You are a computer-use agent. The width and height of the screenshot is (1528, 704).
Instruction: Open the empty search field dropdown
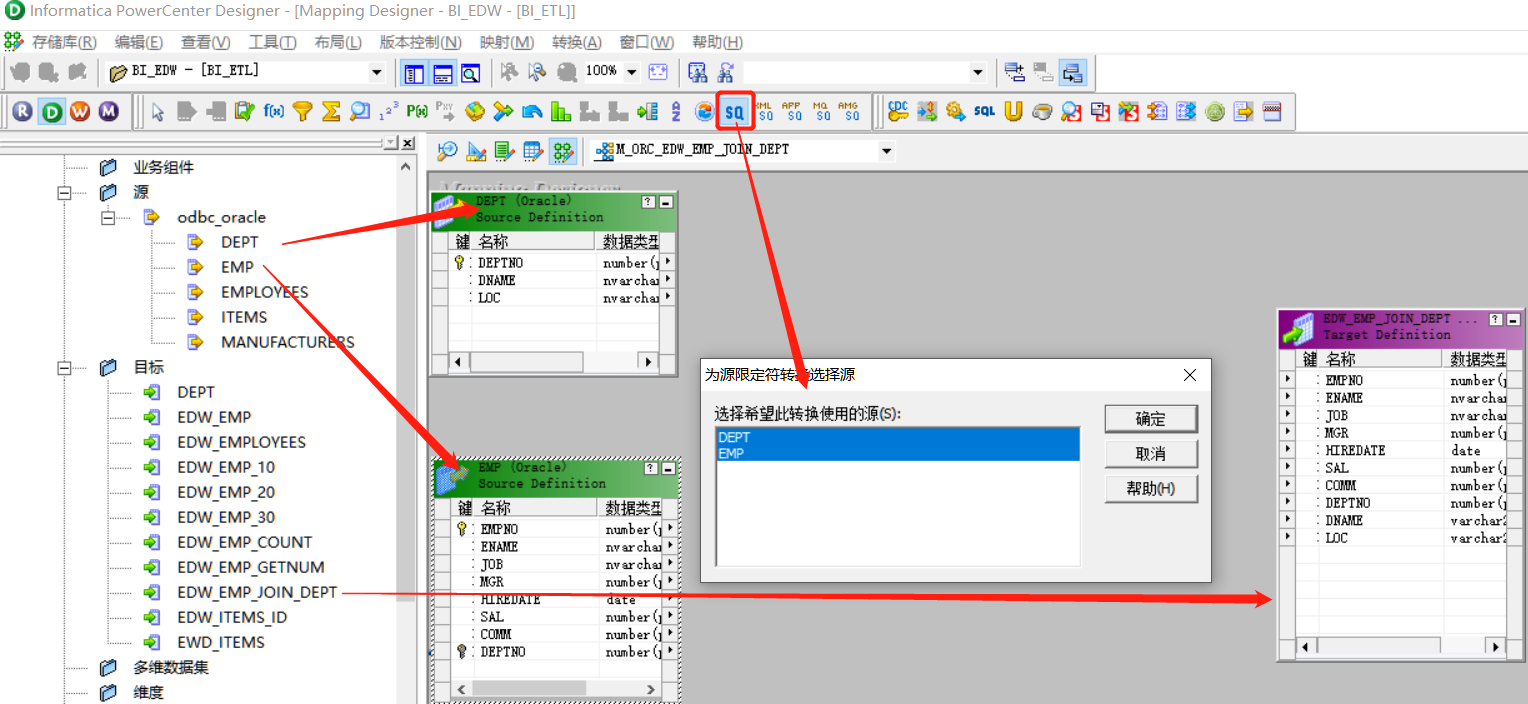pyautogui.click(x=978, y=72)
